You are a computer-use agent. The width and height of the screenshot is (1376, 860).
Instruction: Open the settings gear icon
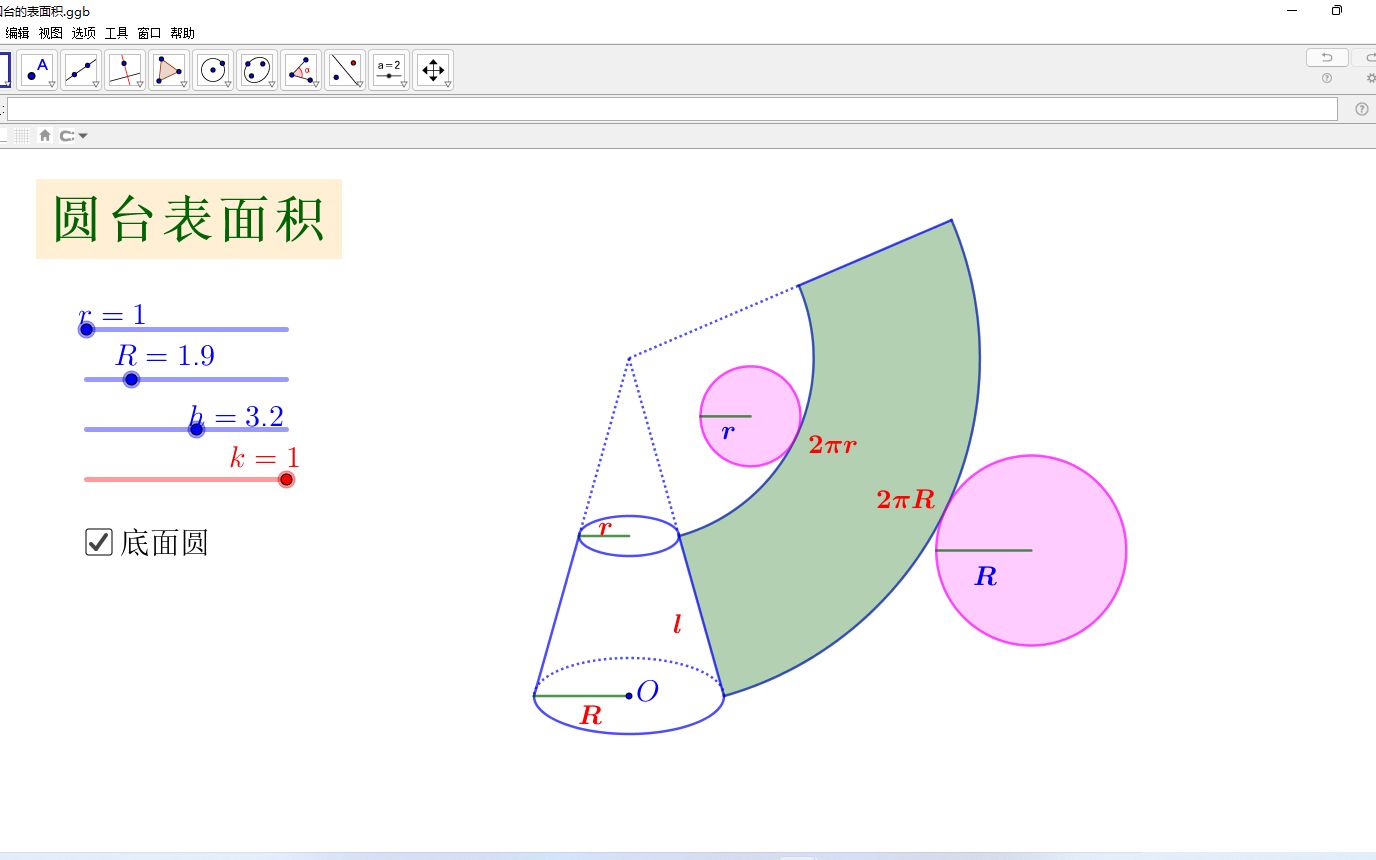click(1370, 78)
